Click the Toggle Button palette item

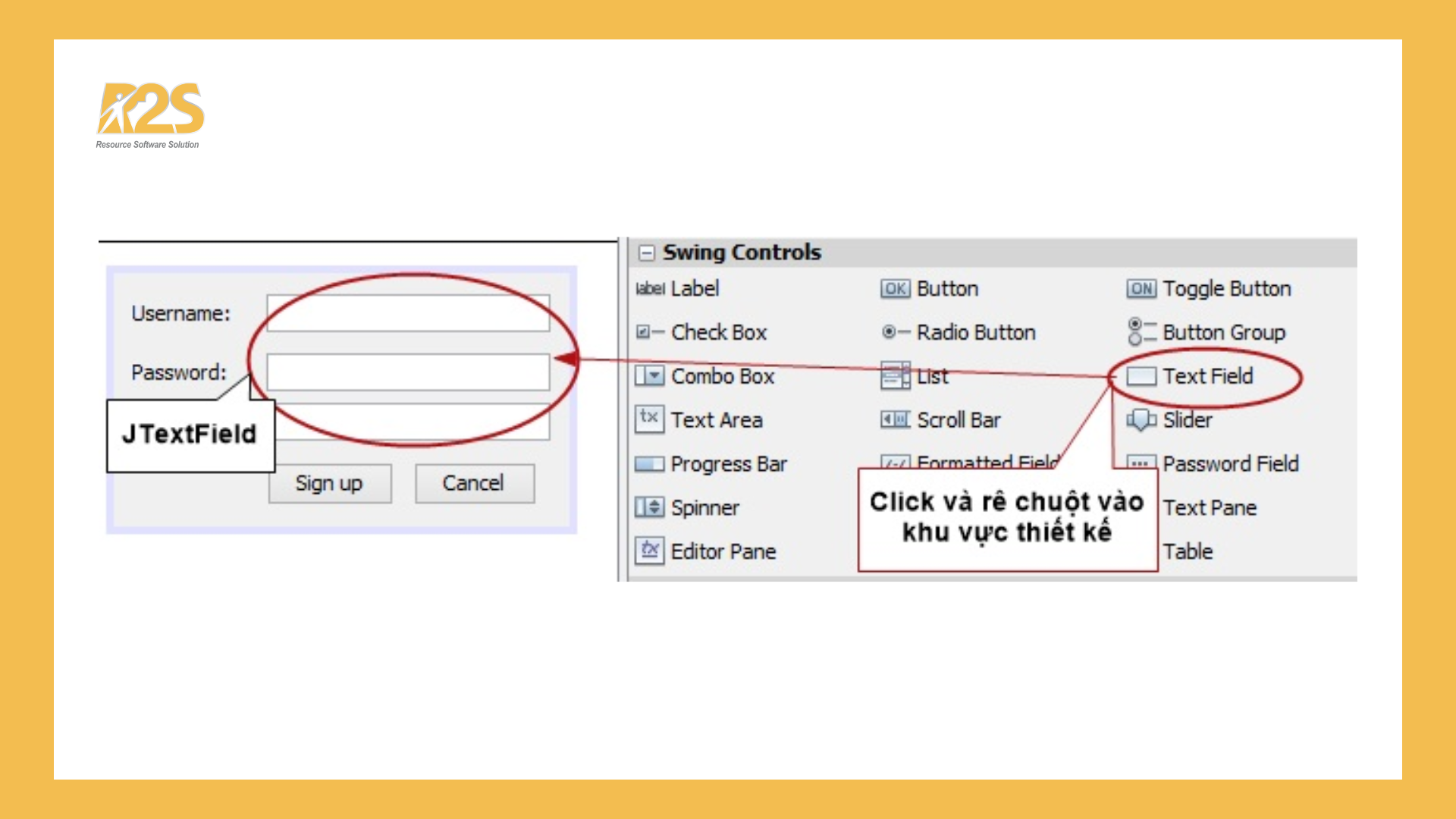coord(1225,289)
